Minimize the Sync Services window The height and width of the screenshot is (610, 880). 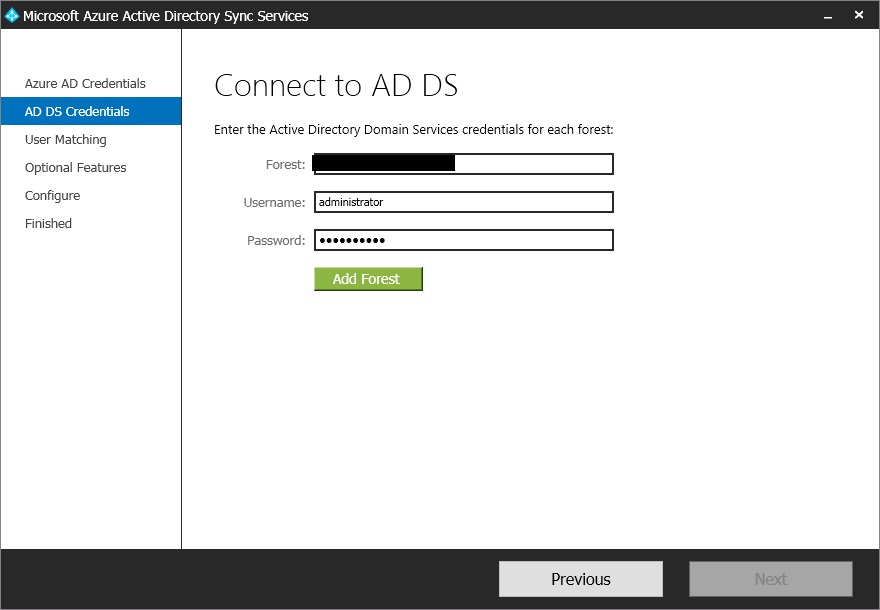tap(827, 16)
